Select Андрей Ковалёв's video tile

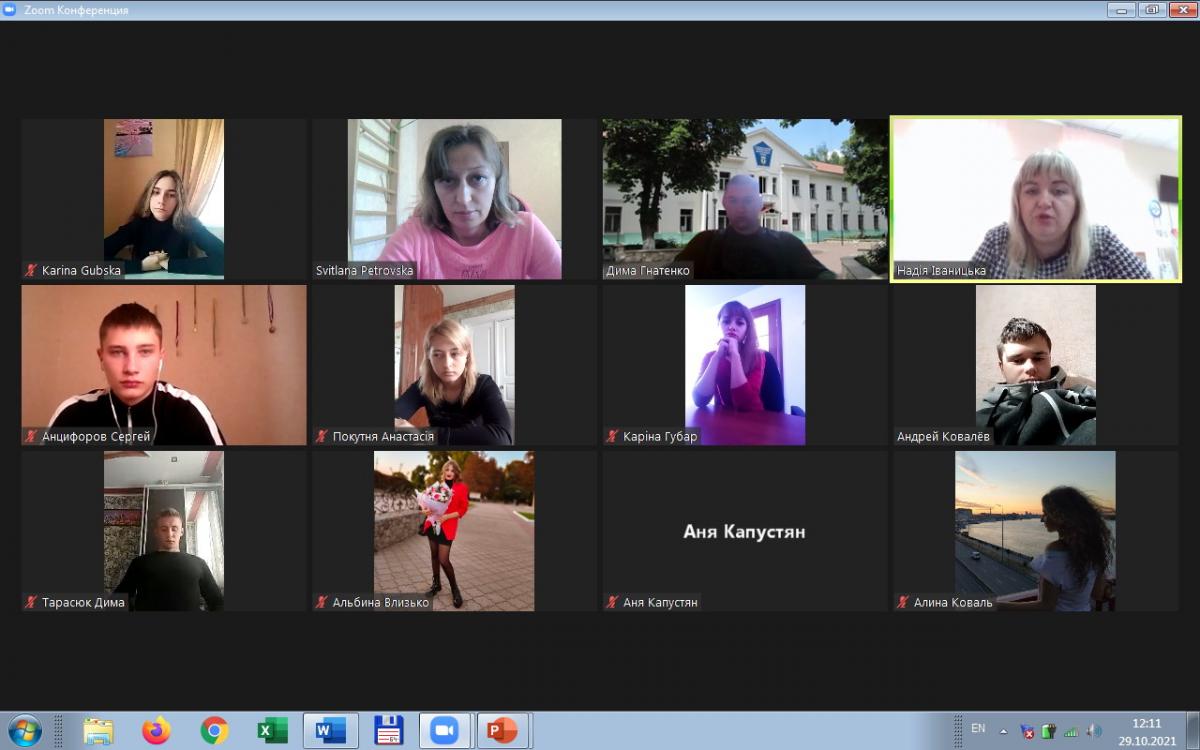[1035, 365]
